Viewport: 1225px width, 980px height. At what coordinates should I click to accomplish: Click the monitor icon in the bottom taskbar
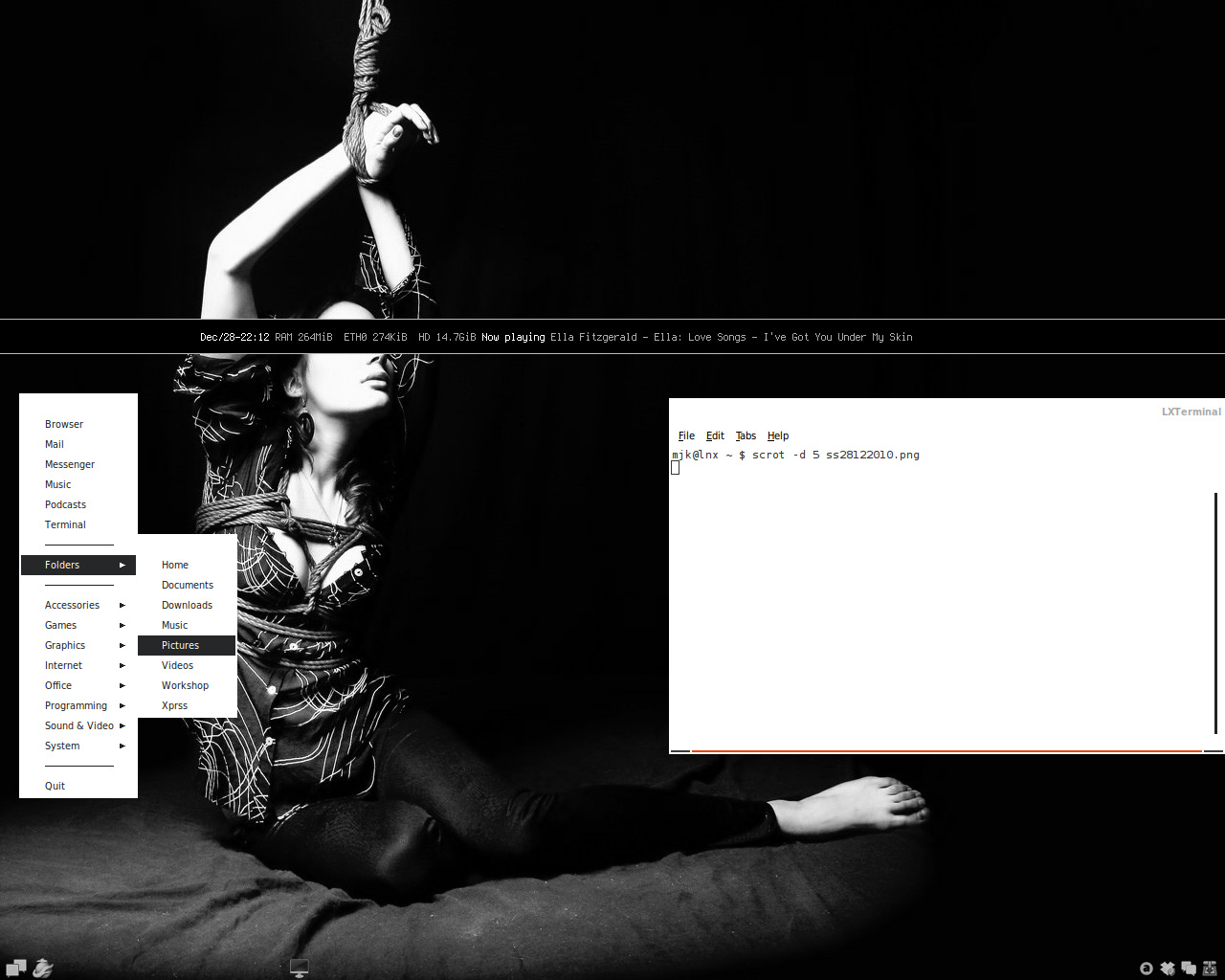pos(300,968)
